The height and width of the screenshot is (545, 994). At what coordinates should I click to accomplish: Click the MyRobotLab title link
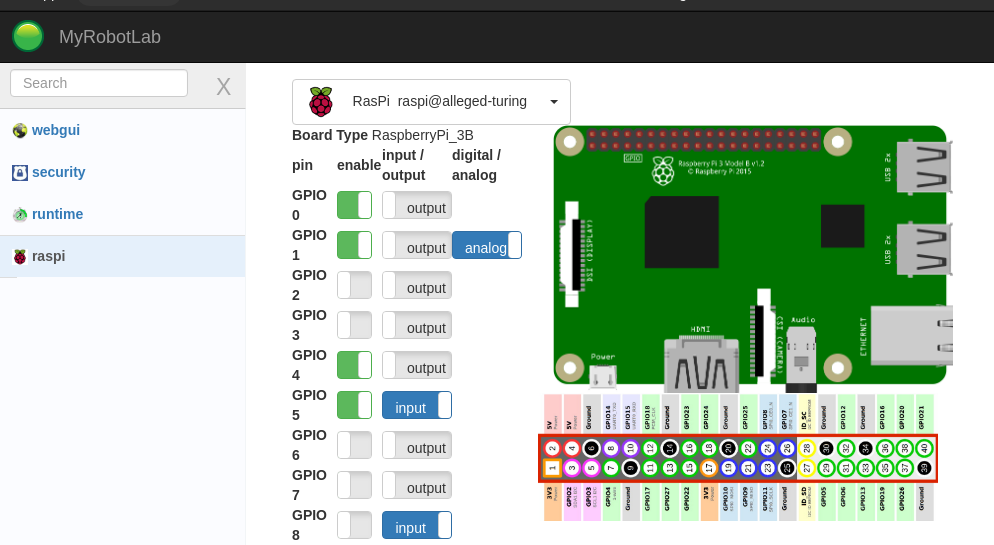pos(110,37)
